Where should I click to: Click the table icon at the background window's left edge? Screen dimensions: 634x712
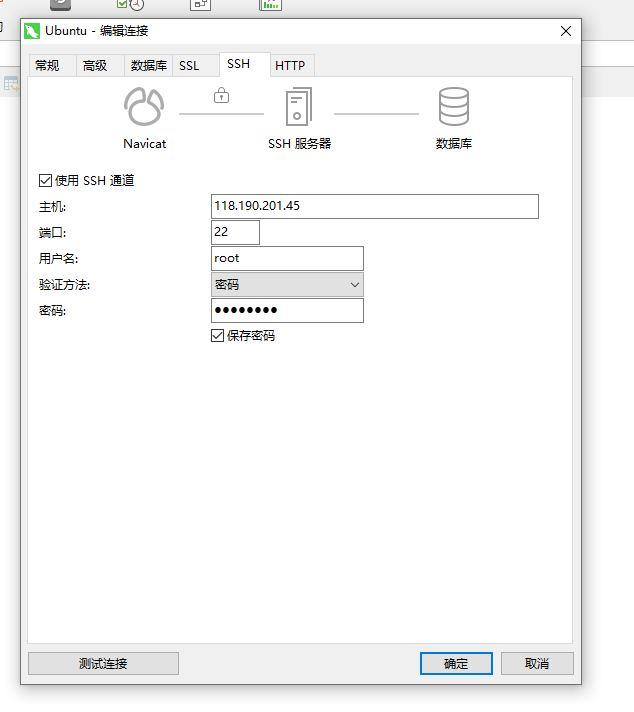pos(10,84)
